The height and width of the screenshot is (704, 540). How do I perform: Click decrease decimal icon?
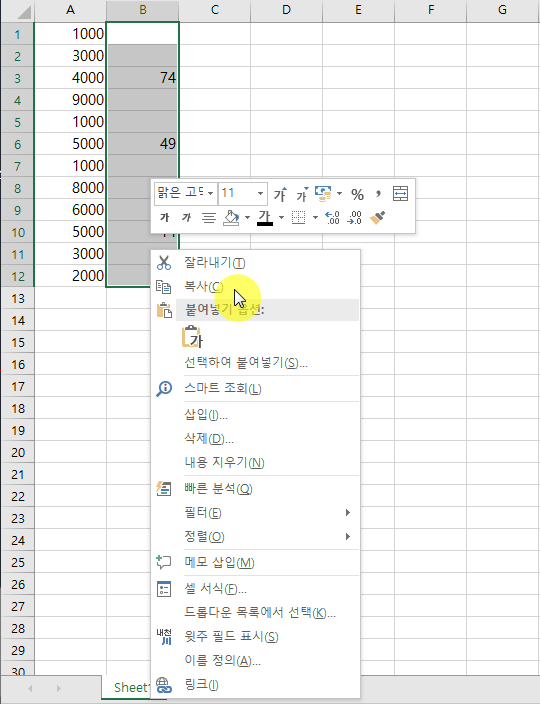click(x=354, y=218)
